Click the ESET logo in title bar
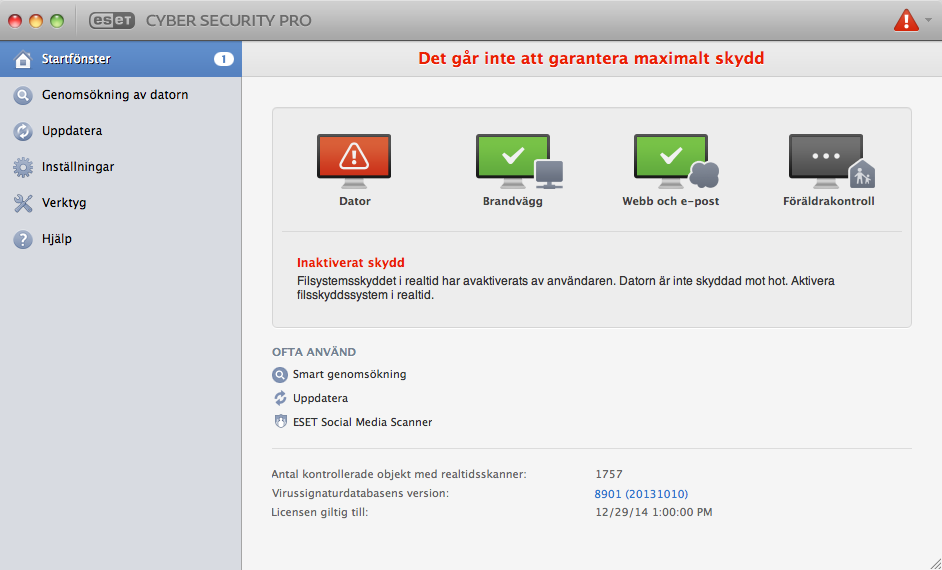This screenshot has height=570, width=942. 112,20
